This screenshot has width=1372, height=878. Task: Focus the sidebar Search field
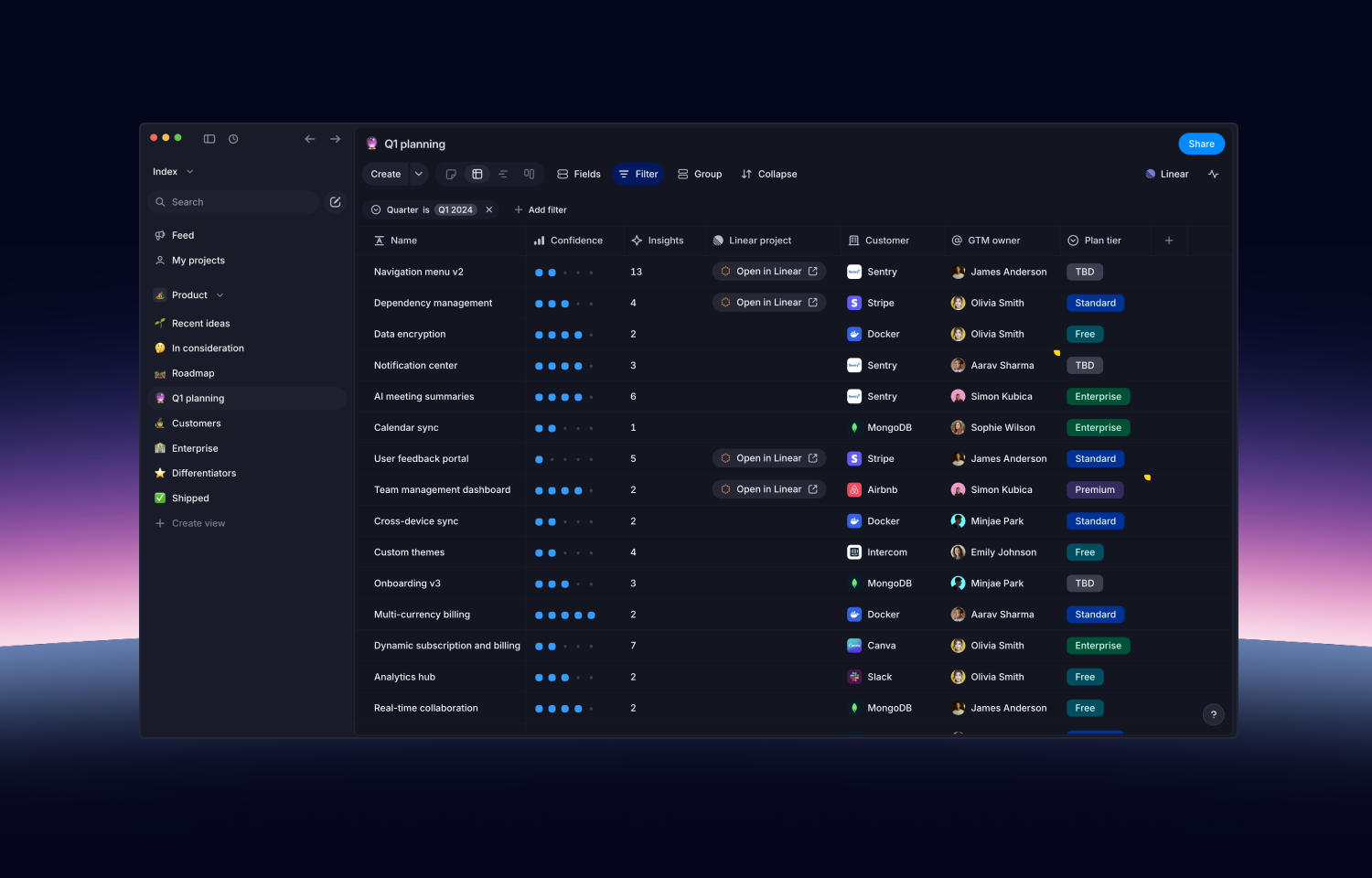click(x=233, y=202)
